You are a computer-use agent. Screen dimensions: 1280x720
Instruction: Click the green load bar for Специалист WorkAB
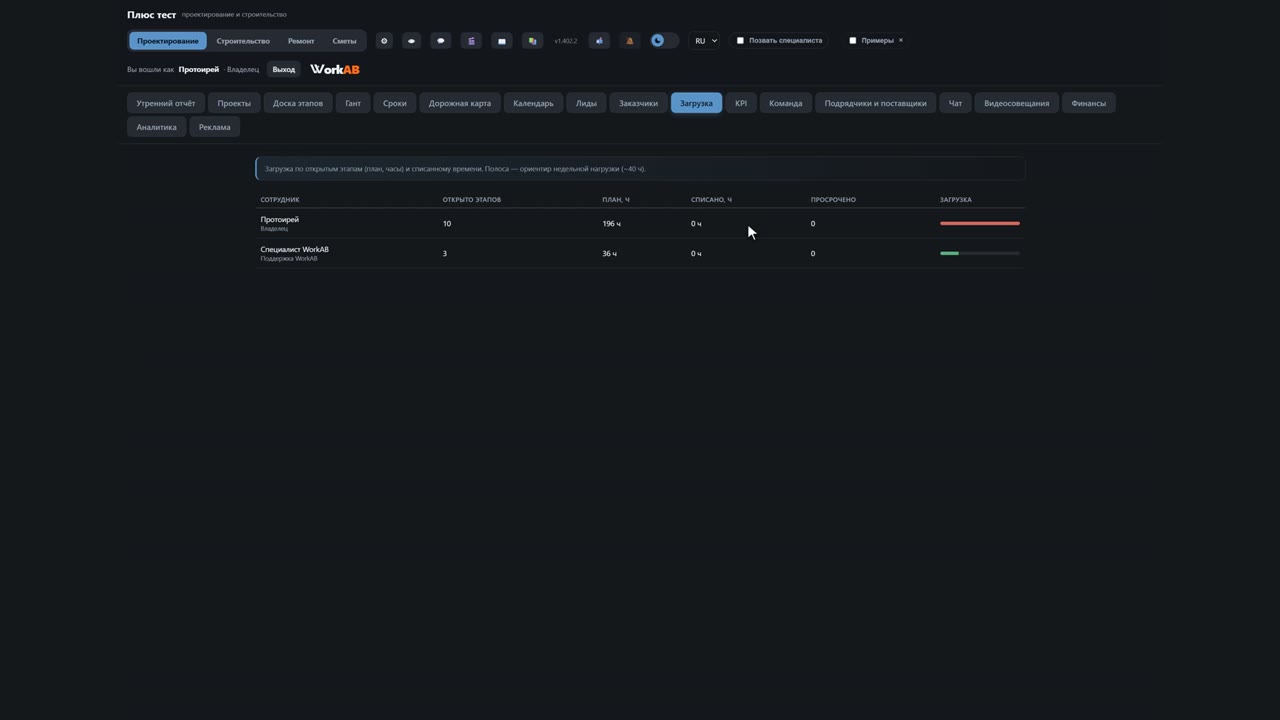click(x=949, y=253)
